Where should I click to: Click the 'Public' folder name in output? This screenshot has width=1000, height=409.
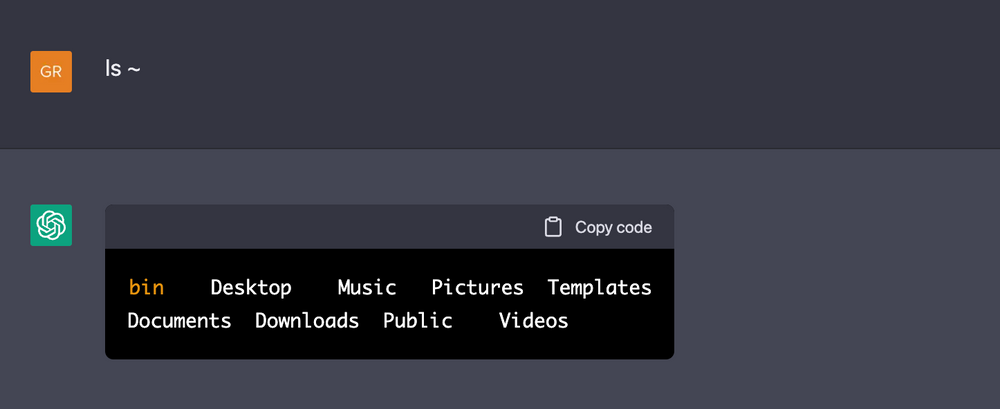pos(418,320)
